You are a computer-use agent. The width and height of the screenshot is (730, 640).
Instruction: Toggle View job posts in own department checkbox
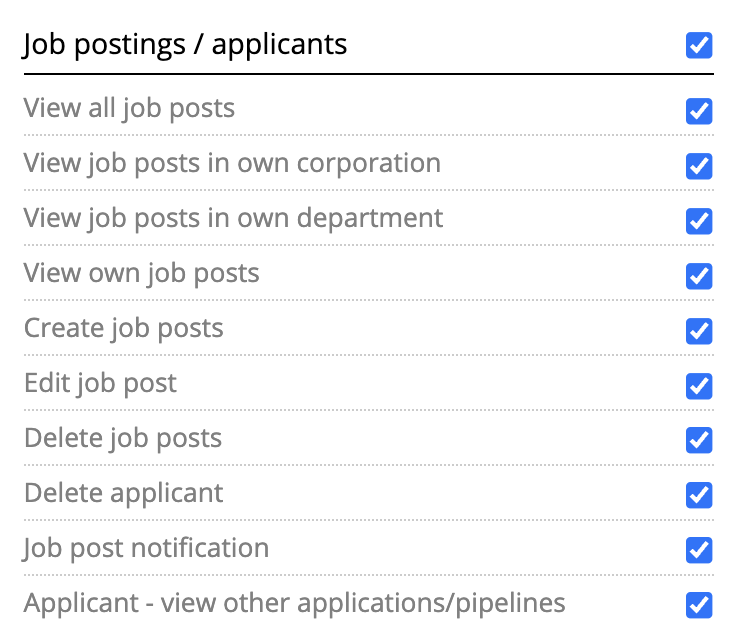point(699,221)
